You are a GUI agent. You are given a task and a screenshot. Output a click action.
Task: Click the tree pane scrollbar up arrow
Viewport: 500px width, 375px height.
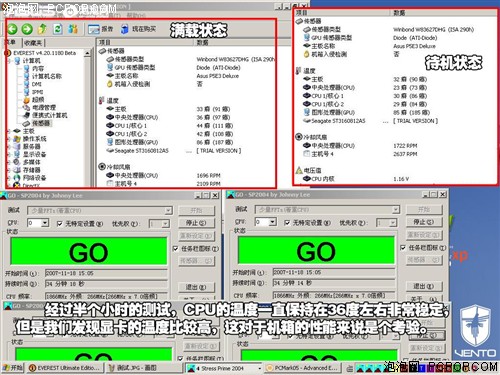coord(87,53)
